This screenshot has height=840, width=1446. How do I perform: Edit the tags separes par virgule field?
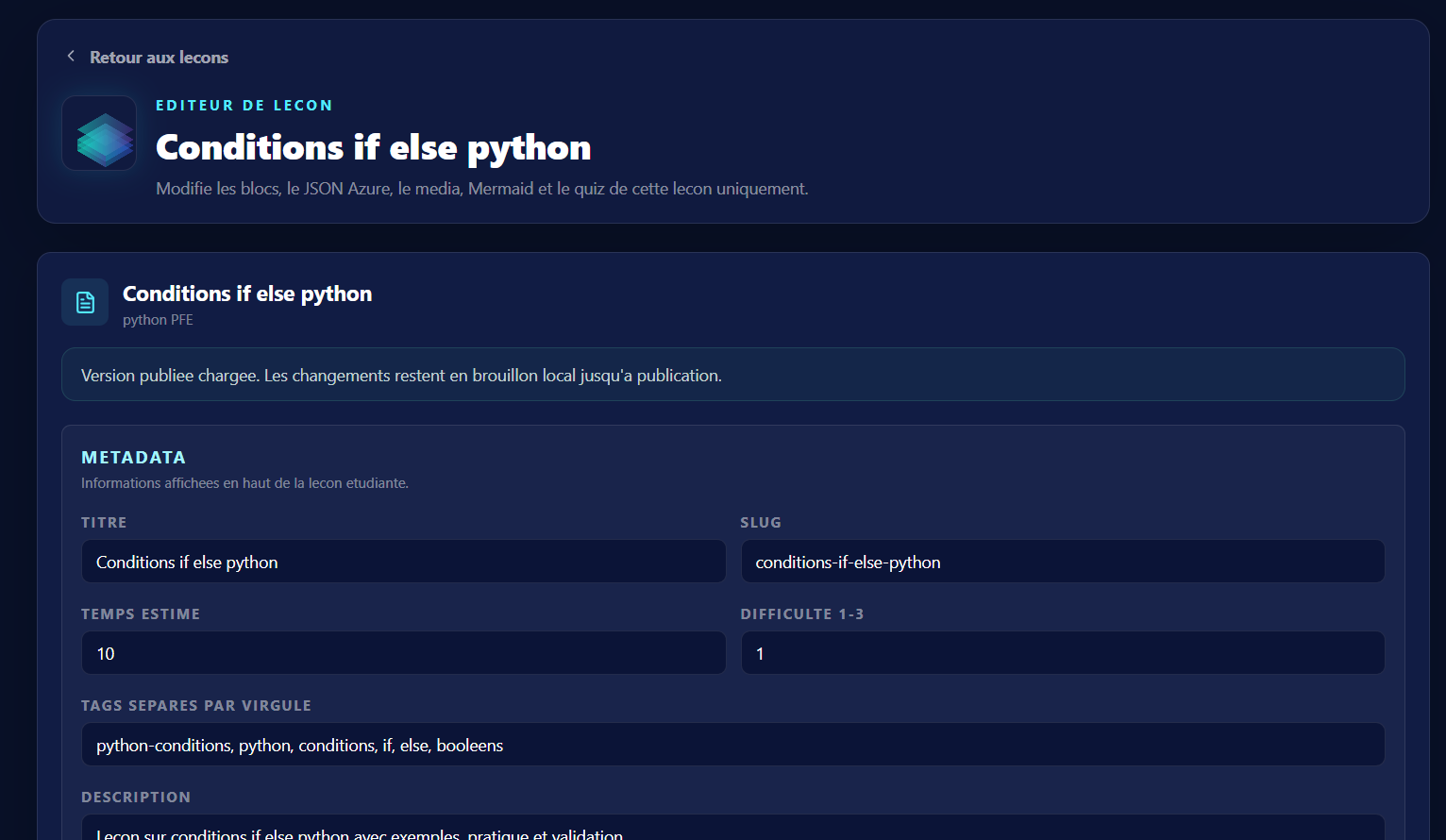click(732, 745)
